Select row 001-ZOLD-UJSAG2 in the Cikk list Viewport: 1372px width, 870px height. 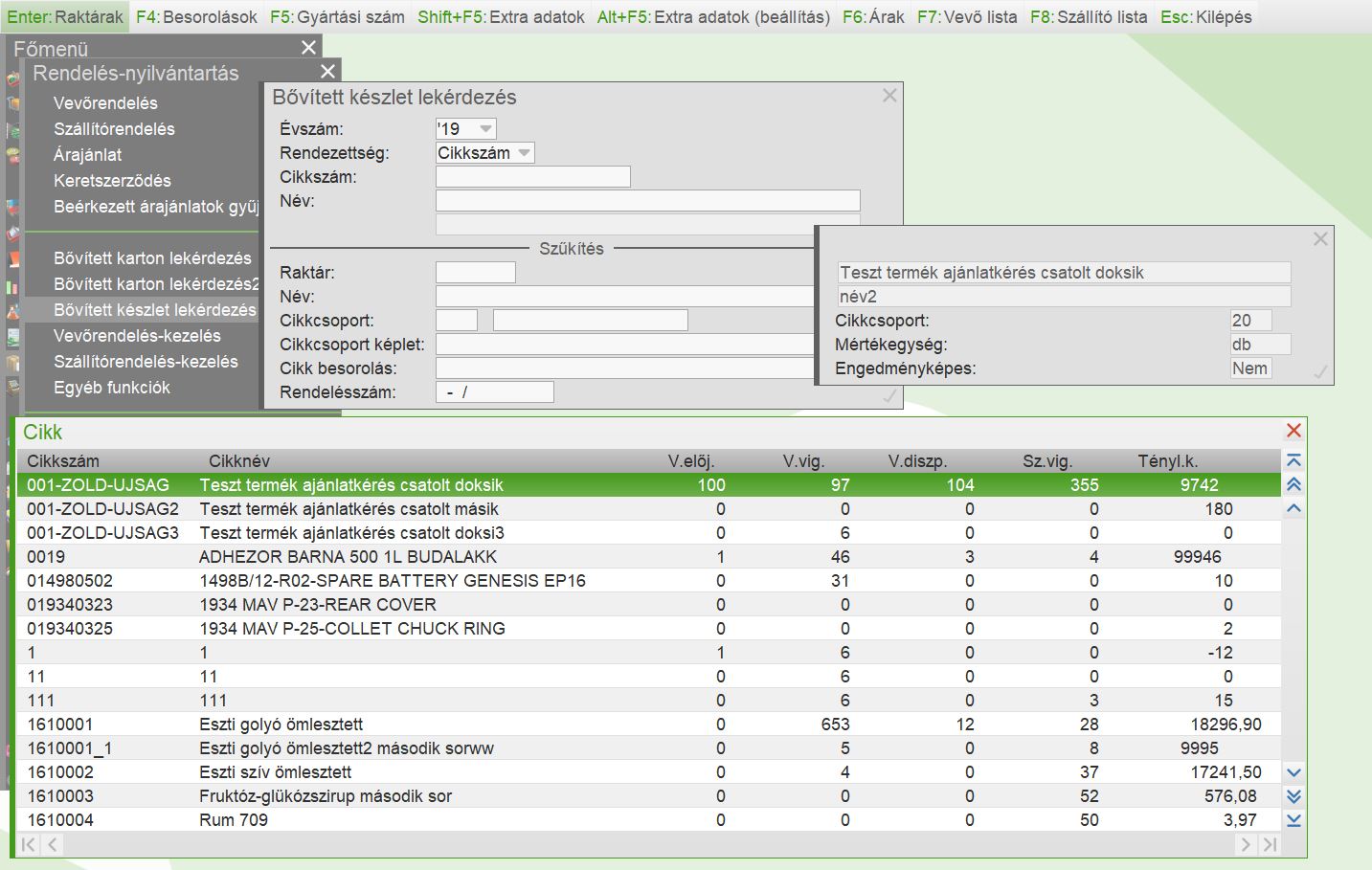pyautogui.click(x=649, y=509)
